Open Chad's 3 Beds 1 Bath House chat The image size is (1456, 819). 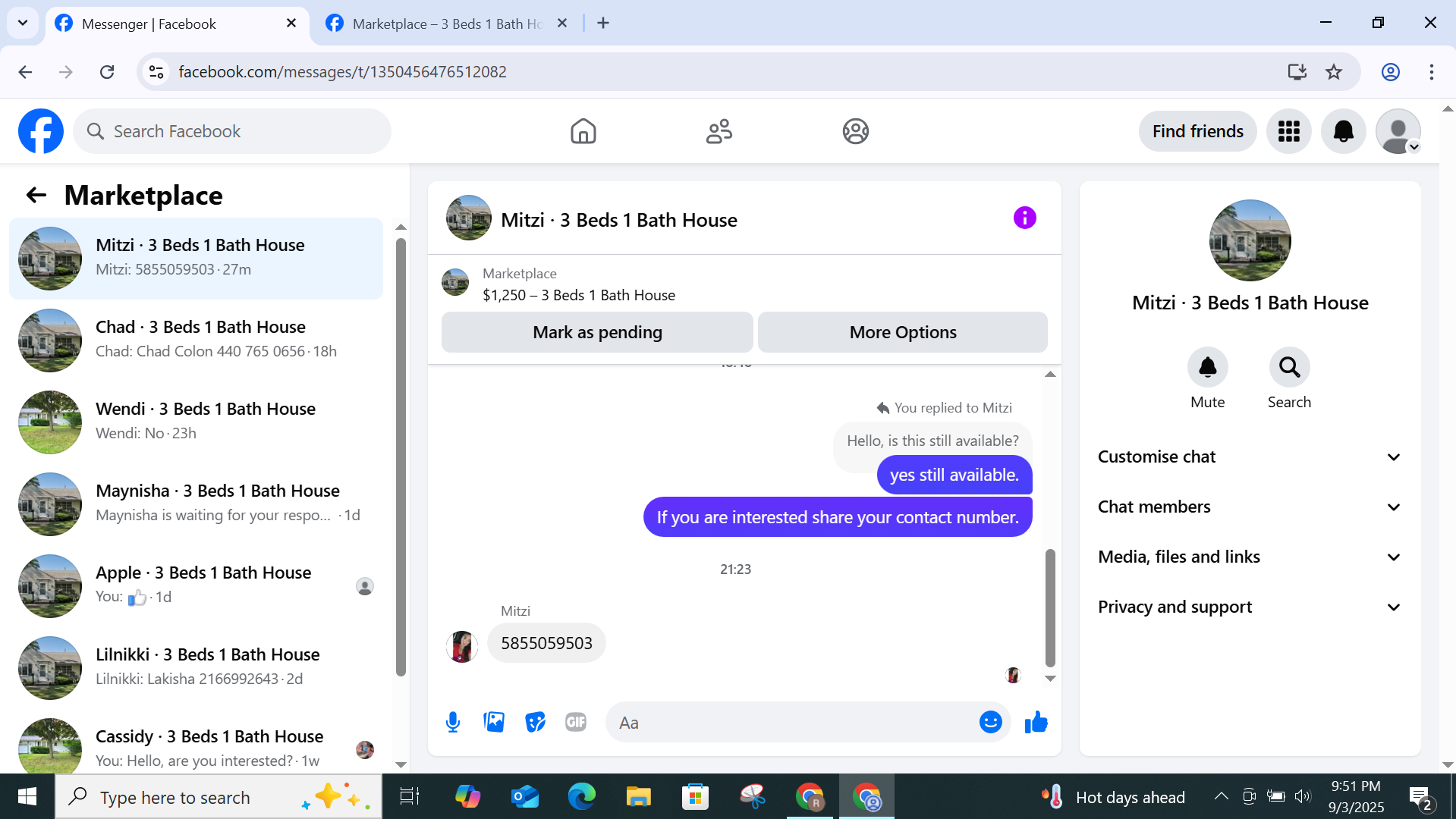pyautogui.click(x=196, y=340)
